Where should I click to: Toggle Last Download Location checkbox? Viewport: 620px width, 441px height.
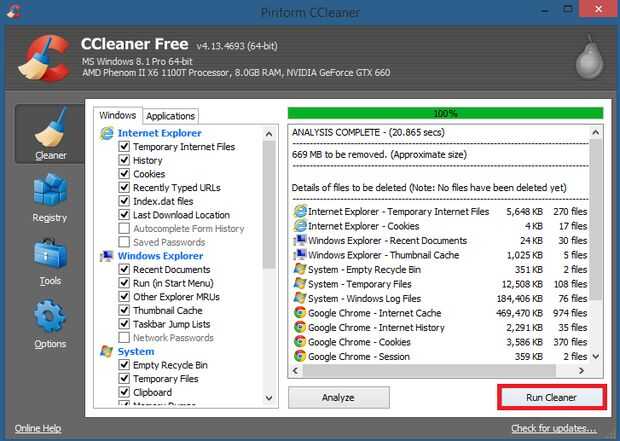coord(124,214)
